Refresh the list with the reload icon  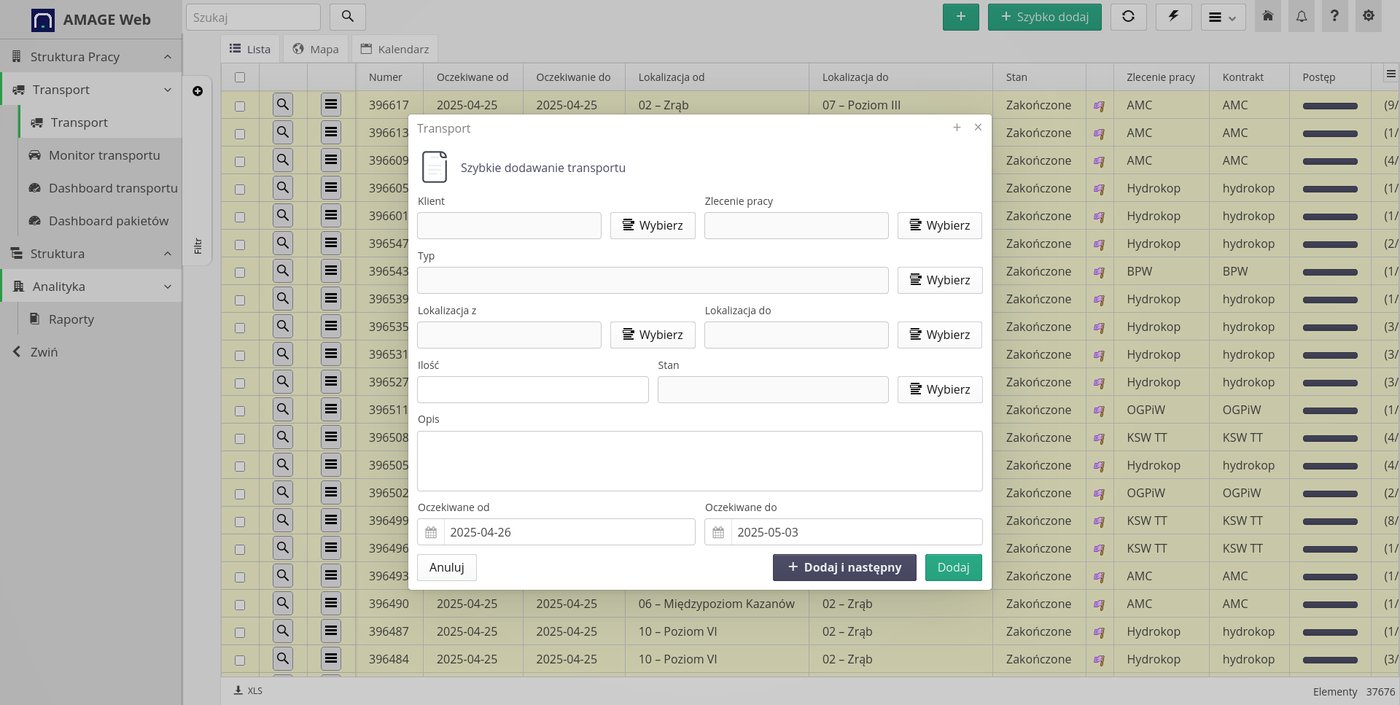pyautogui.click(x=1128, y=17)
